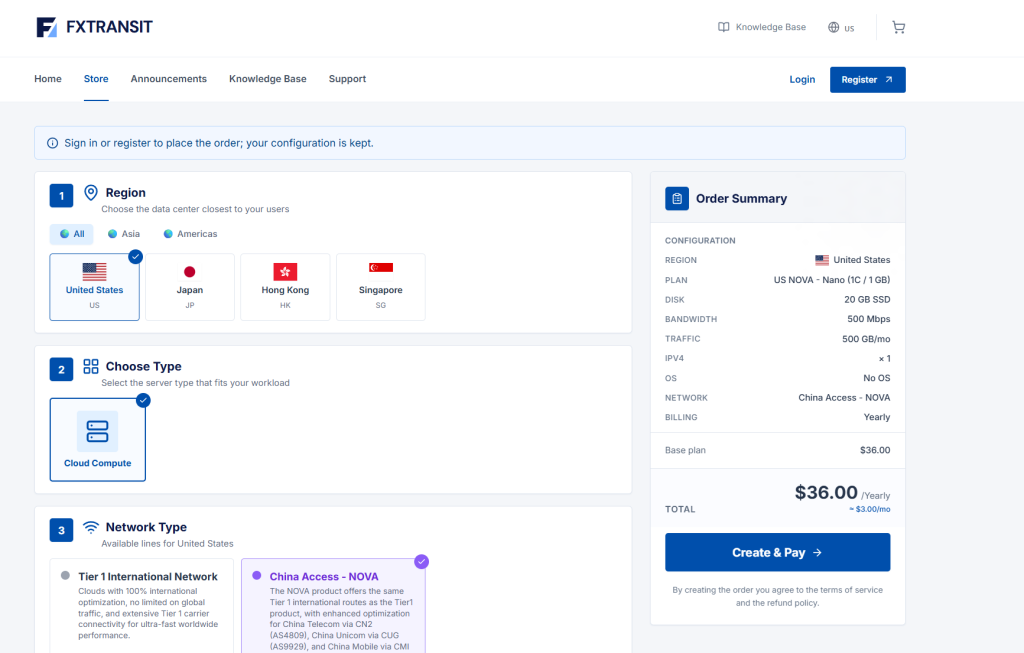The width and height of the screenshot is (1024, 653).
Task: Select the Cloud Compute server type
Action: point(97,439)
